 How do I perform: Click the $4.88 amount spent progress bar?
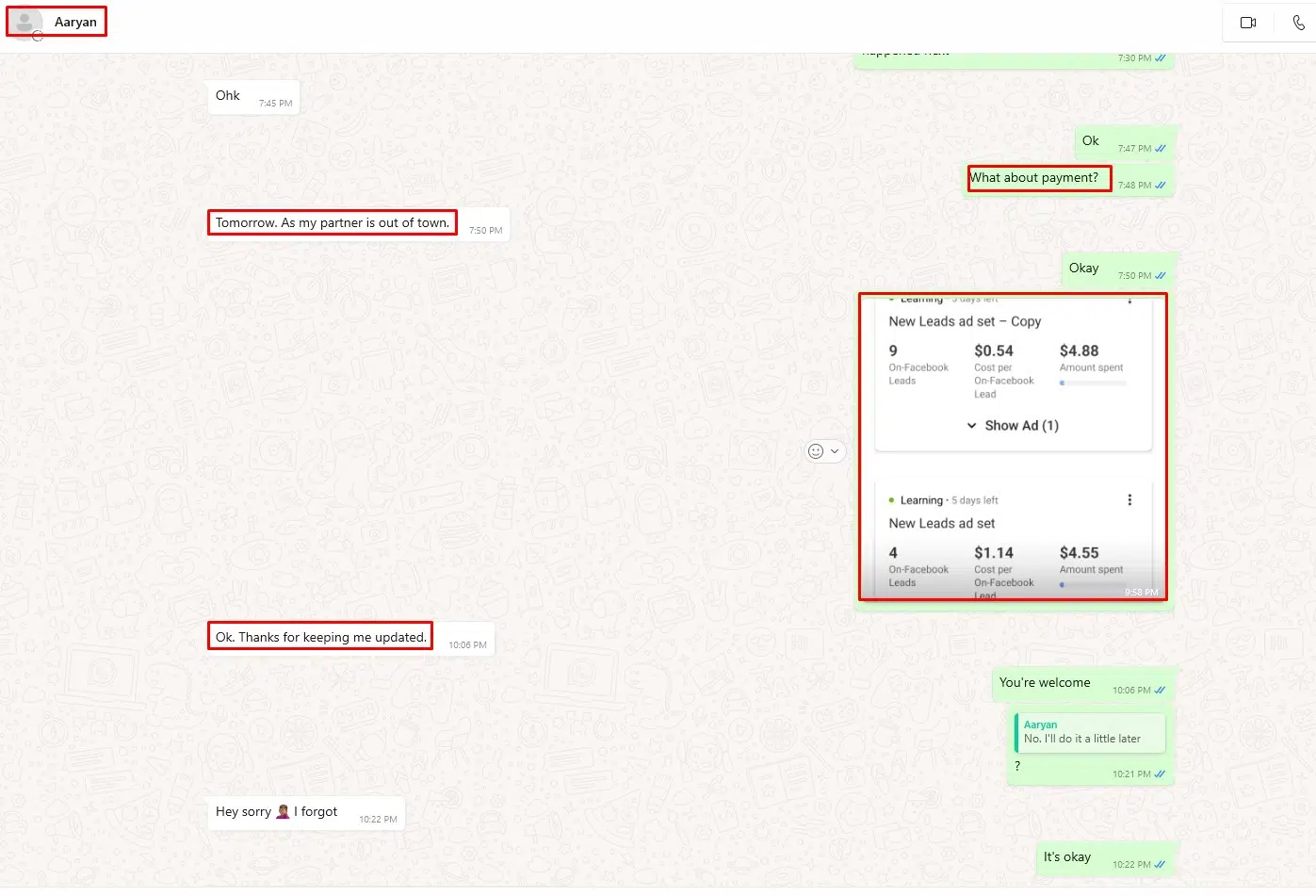1093,383
